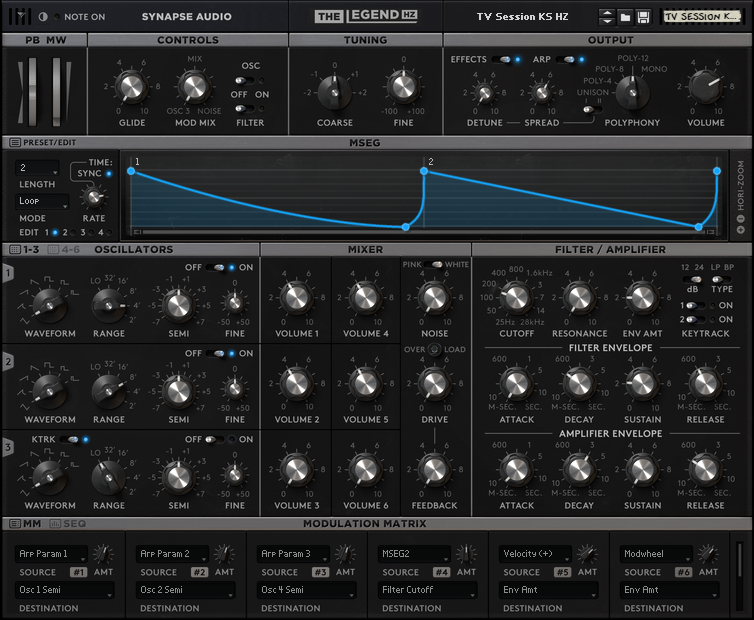This screenshot has width=754, height=620.
Task: Toggle oscillator 2 OFF/ON switch
Action: click(214, 353)
